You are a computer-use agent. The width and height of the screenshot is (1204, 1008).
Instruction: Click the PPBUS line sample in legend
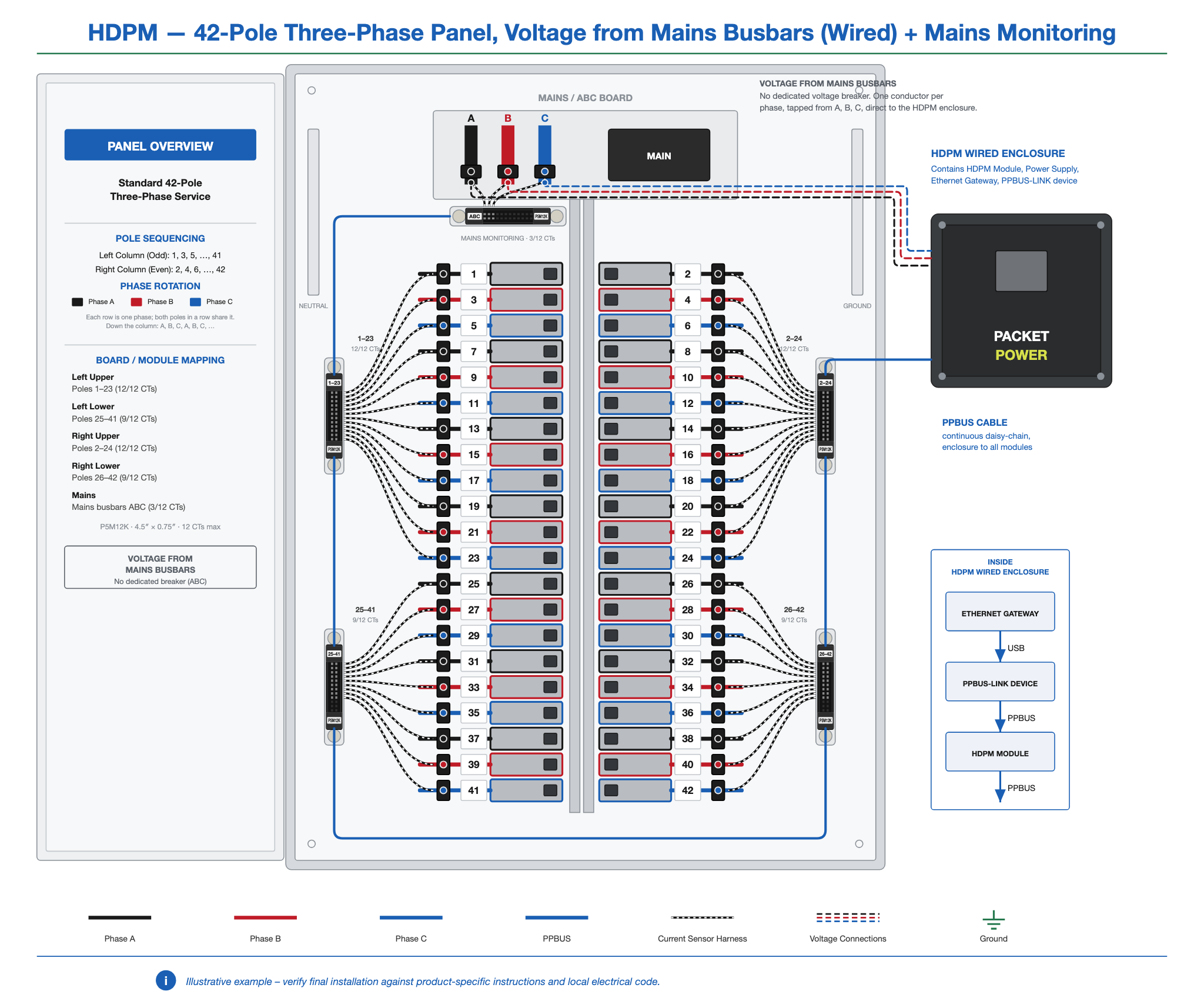coord(556,917)
